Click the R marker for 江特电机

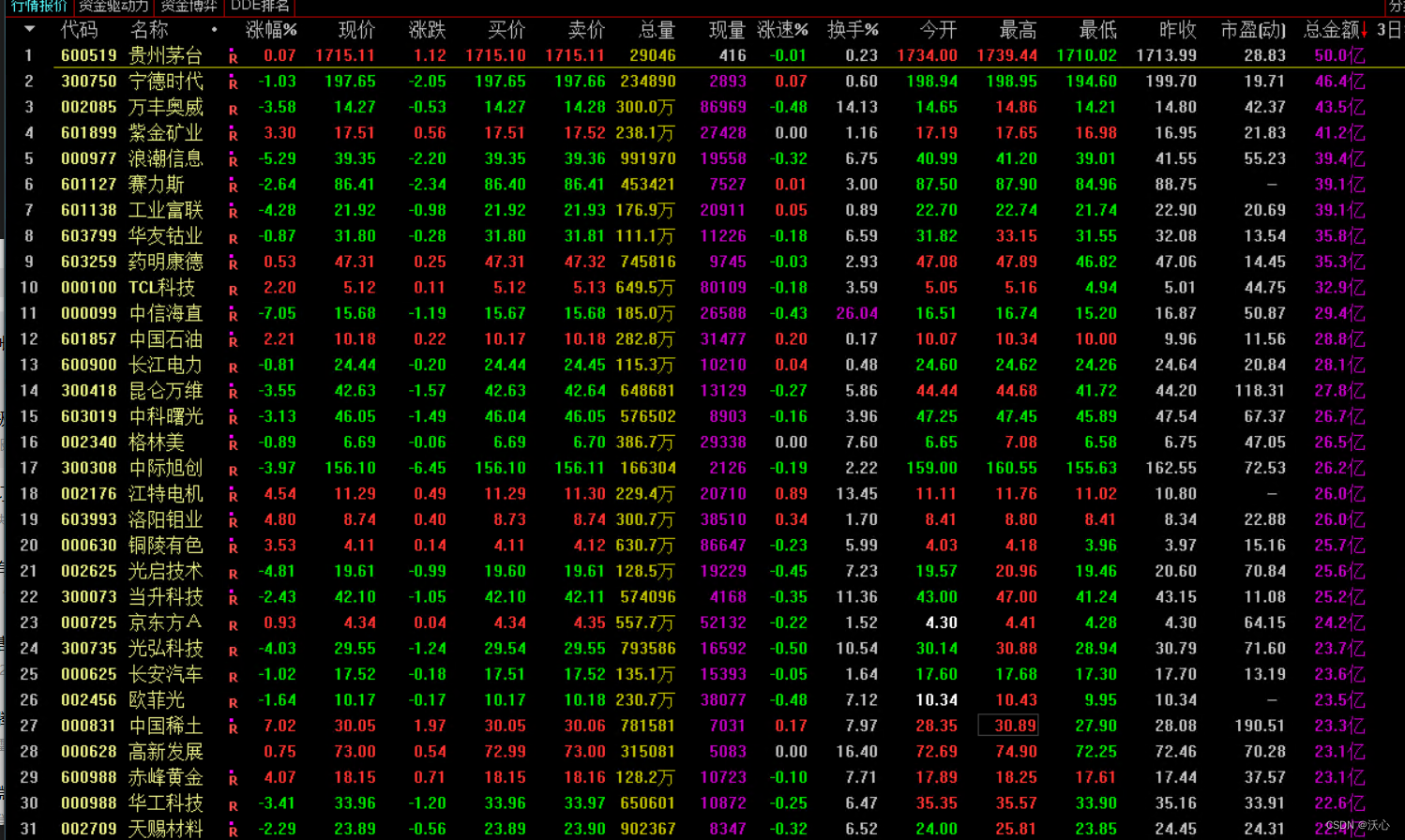(233, 496)
